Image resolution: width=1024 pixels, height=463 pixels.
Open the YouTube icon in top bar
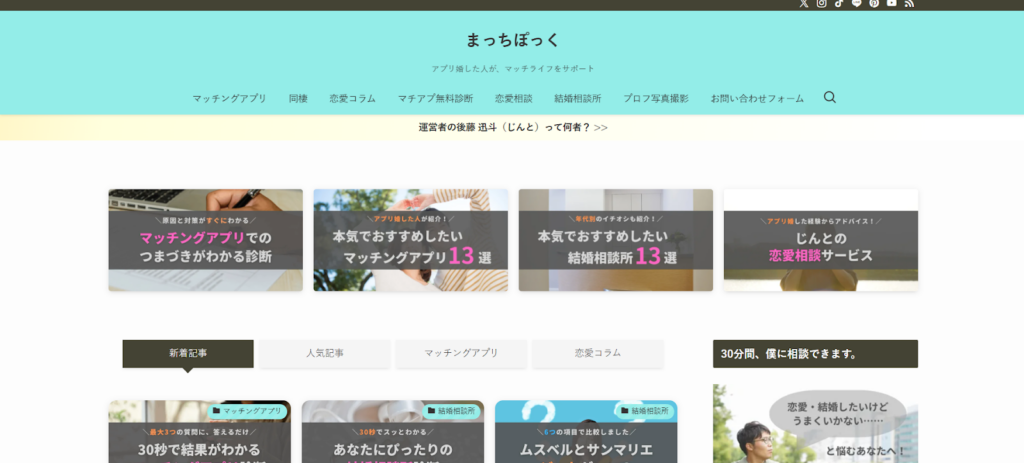pyautogui.click(x=891, y=4)
